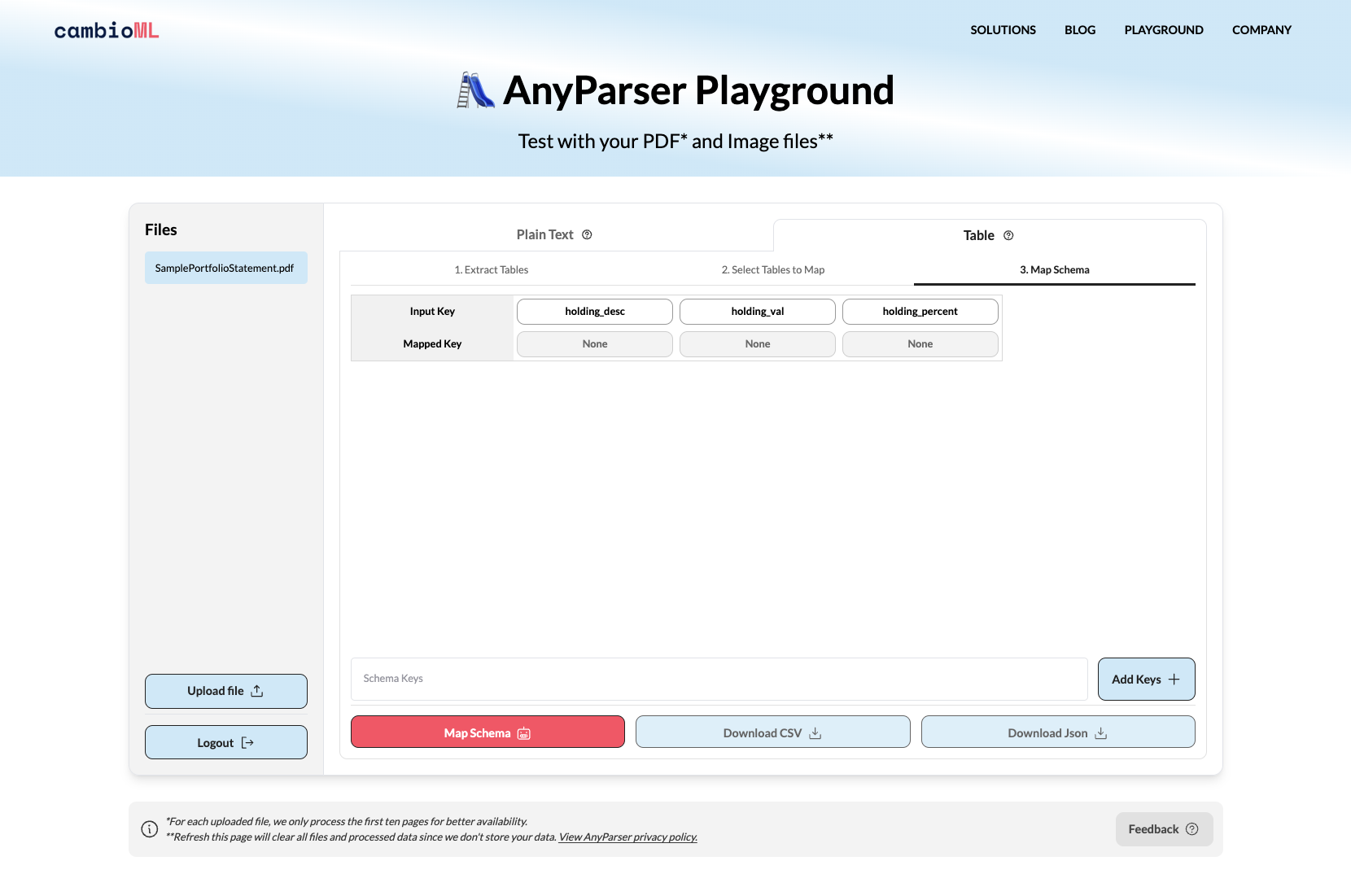
Task: Click the holding_percent input key field
Action: point(920,312)
